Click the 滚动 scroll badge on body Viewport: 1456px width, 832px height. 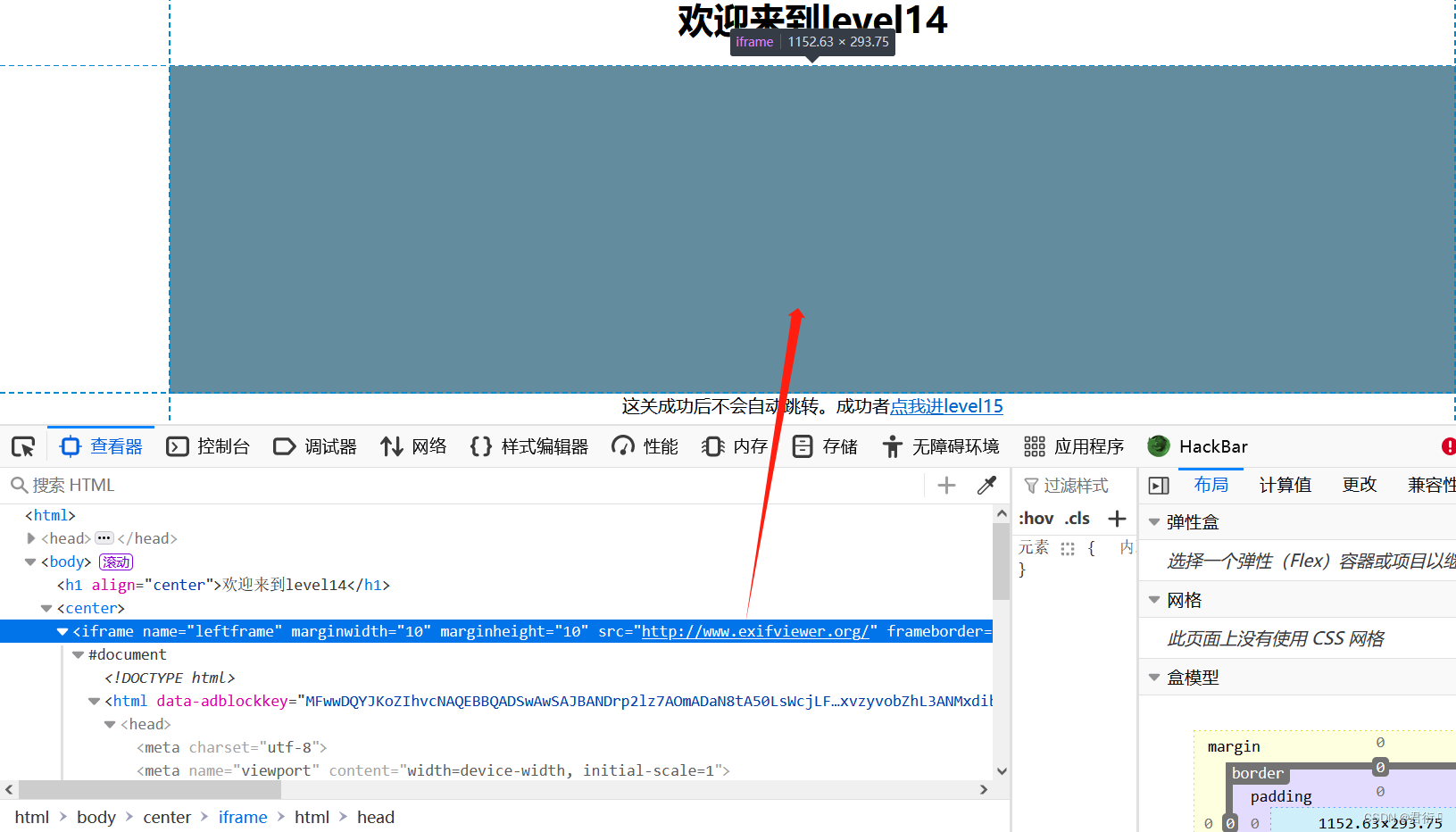point(116,562)
